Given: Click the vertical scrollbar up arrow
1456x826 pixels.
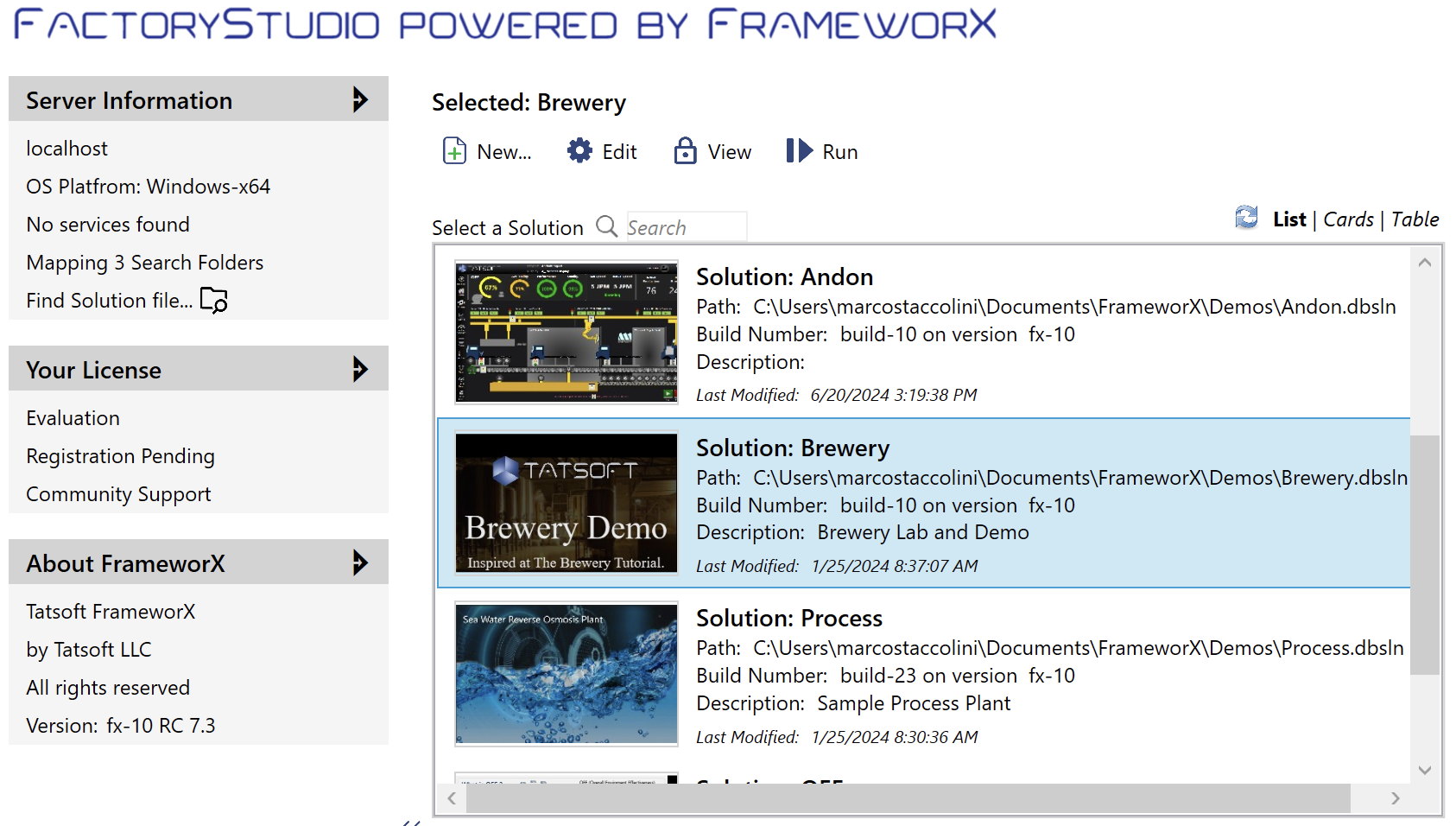Looking at the screenshot, I should (x=1425, y=262).
